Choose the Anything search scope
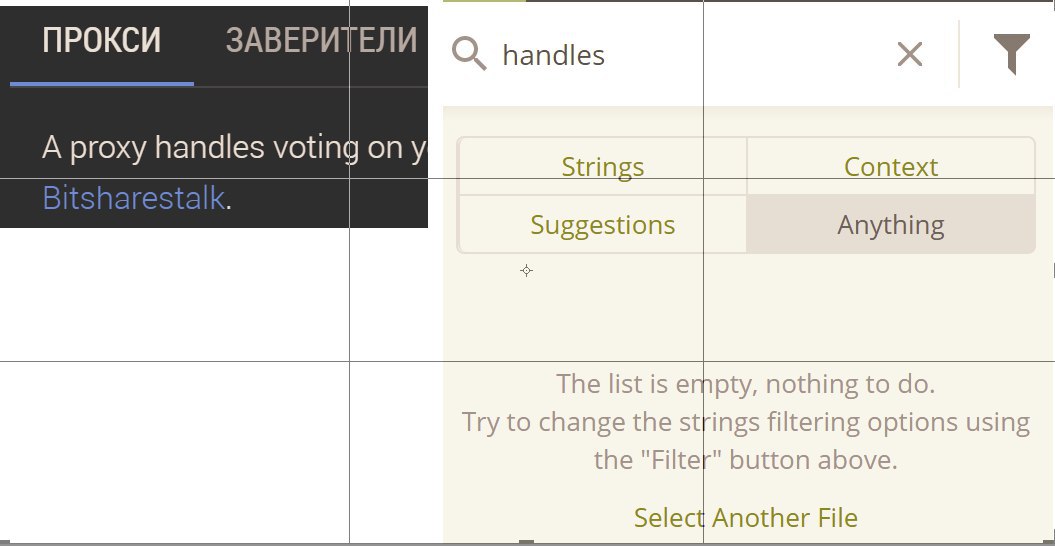Image resolution: width=1055 pixels, height=546 pixels. (891, 224)
